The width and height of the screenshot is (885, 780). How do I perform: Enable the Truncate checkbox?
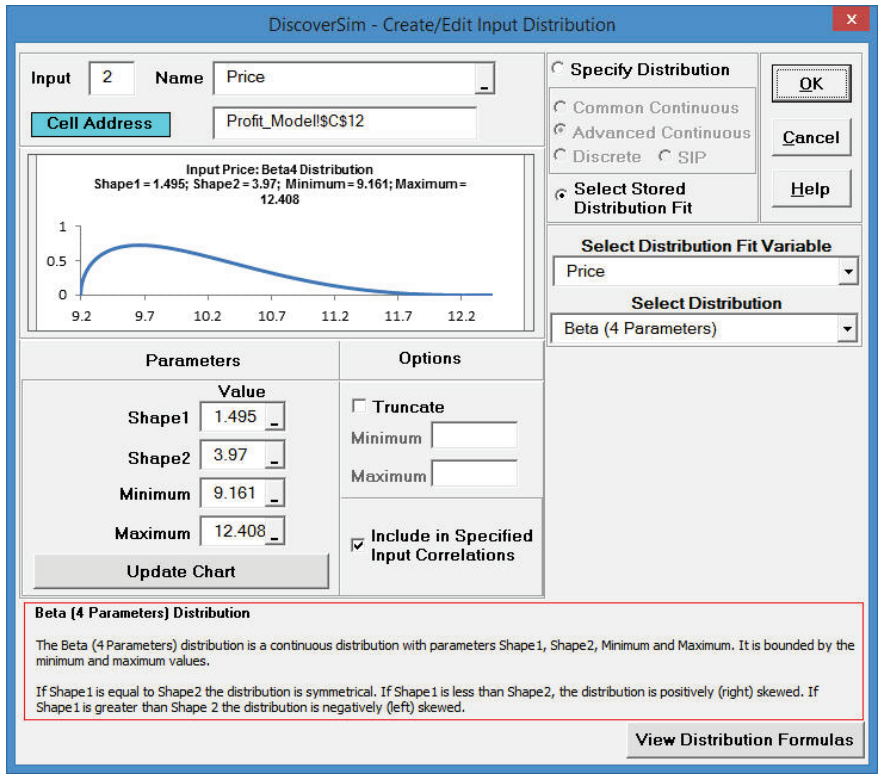359,407
